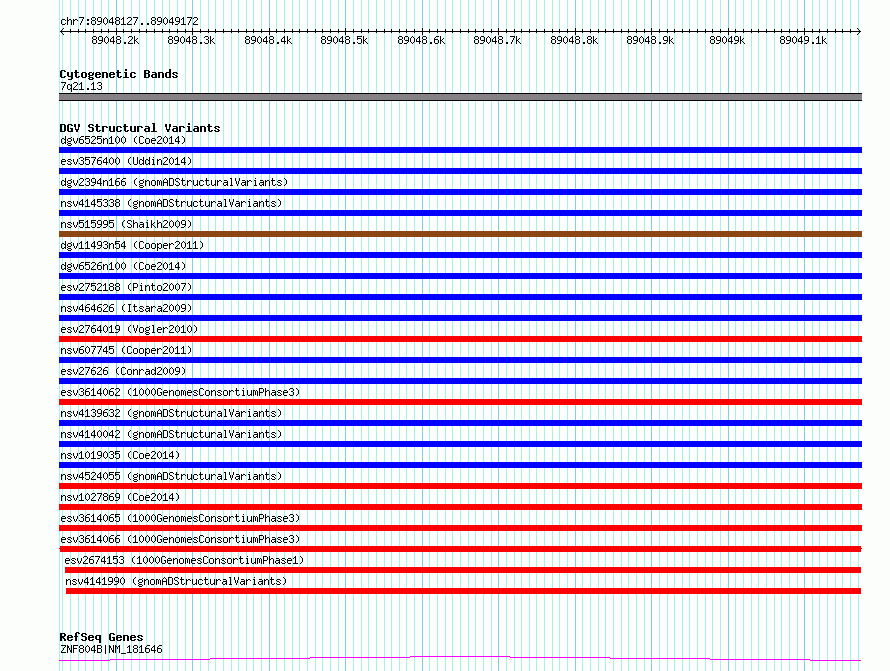Open gene ZNF804B|NM_181646 label
This screenshot has height=671, width=890.
point(111,649)
